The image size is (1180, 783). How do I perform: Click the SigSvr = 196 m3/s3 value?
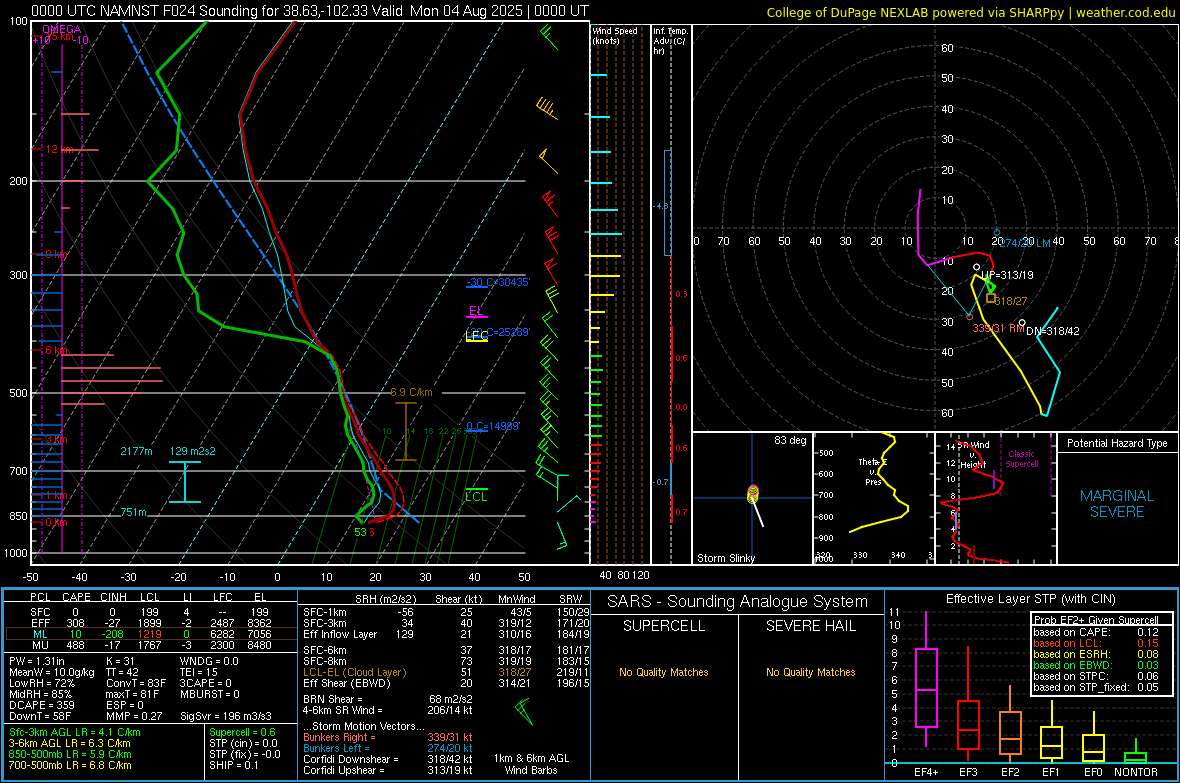point(226,716)
